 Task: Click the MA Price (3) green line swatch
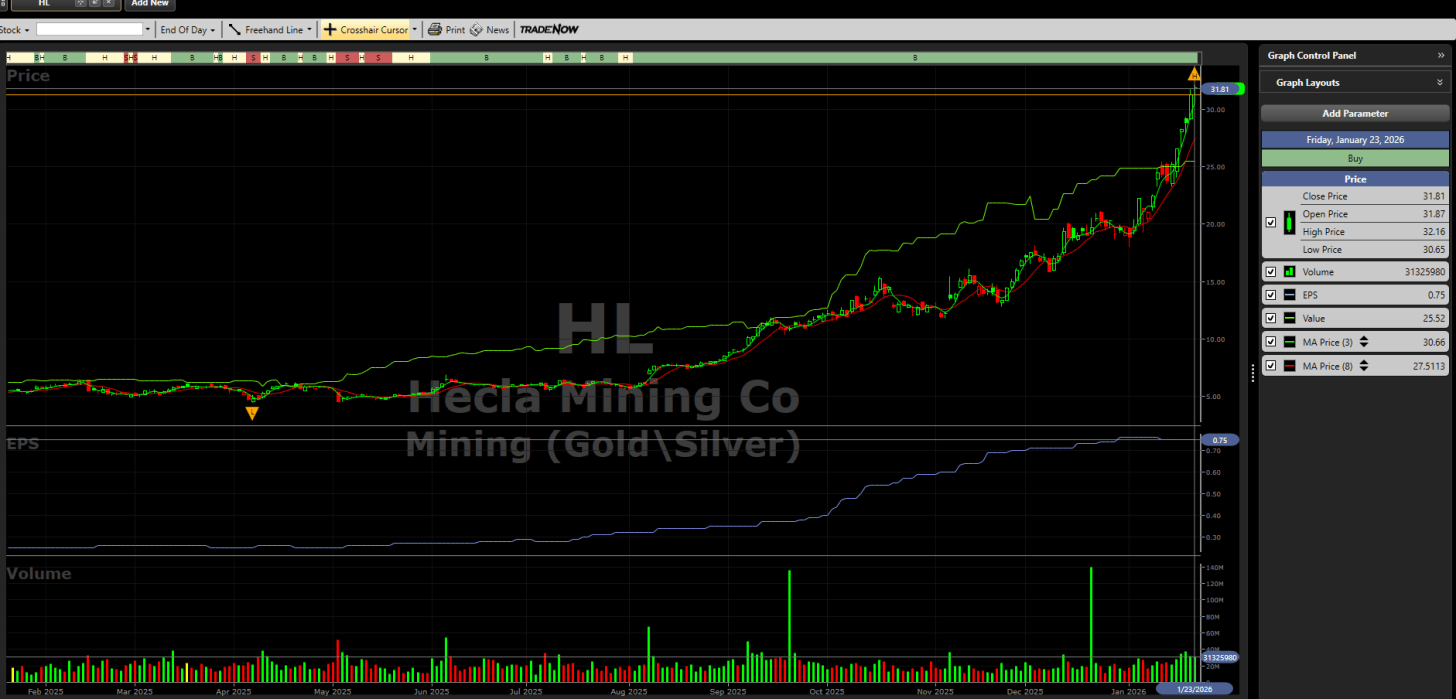coord(1289,342)
